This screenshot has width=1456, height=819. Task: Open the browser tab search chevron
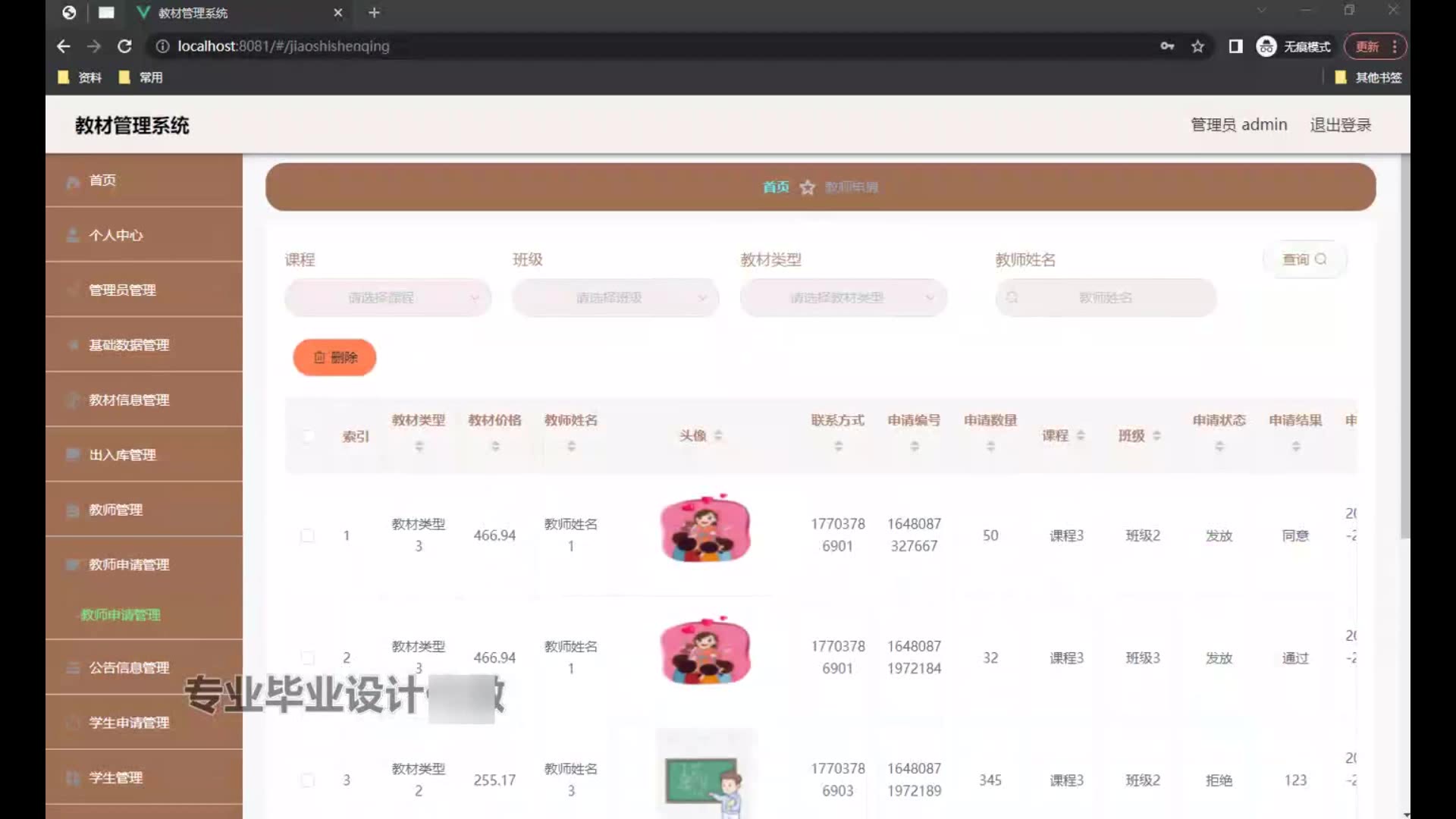1261,11
